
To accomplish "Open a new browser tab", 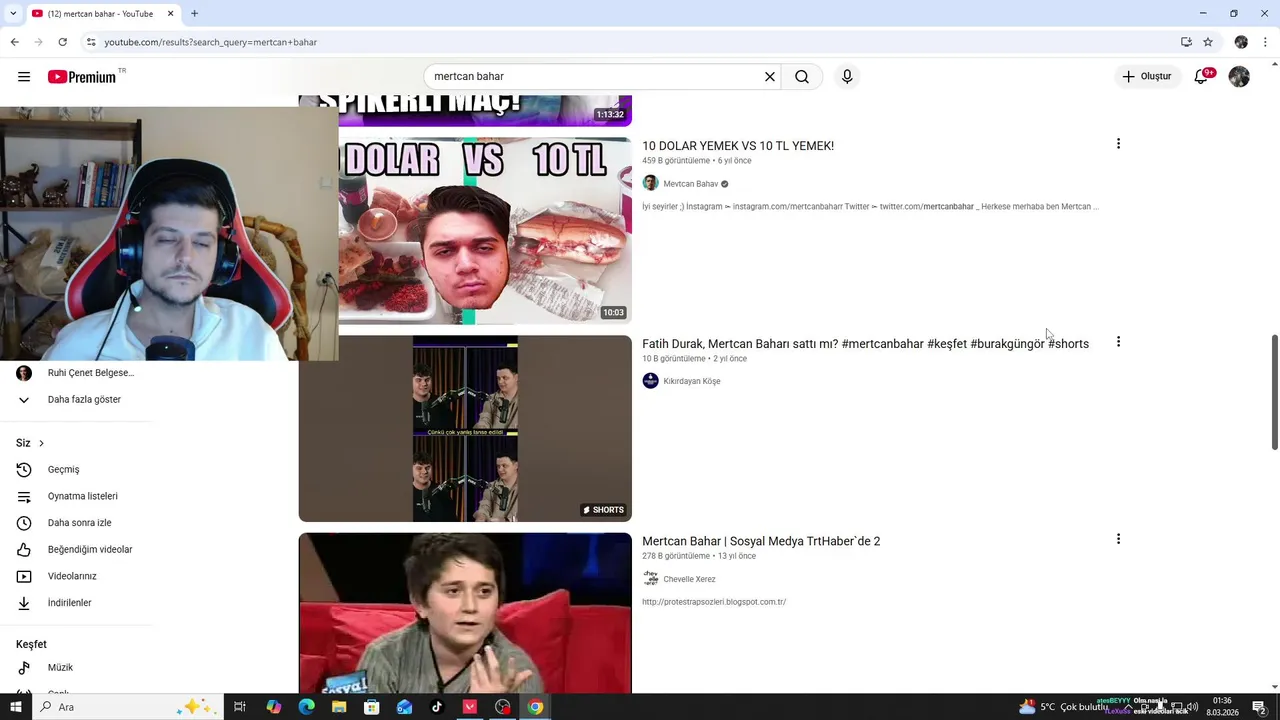I will coord(194,14).
